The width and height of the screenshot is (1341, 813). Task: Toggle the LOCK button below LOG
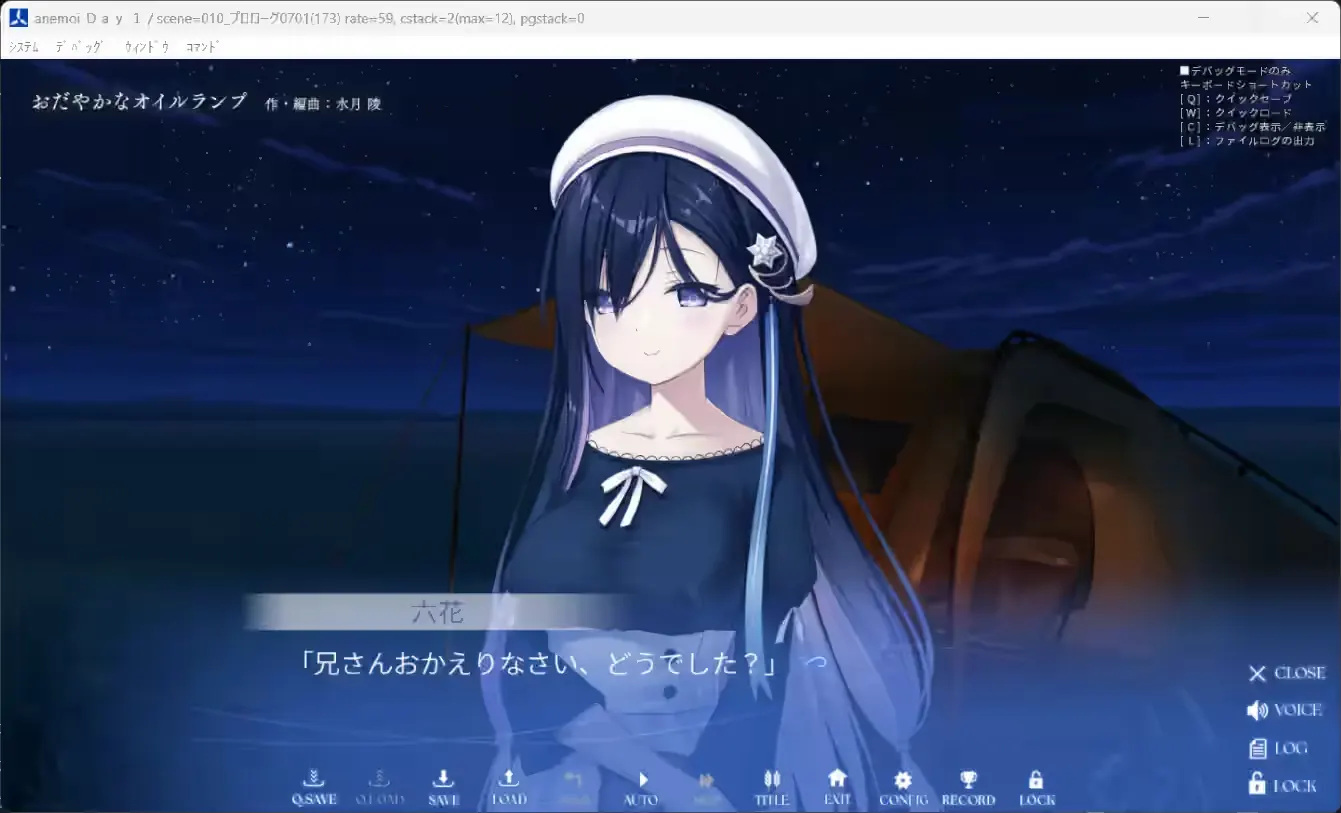(1282, 785)
